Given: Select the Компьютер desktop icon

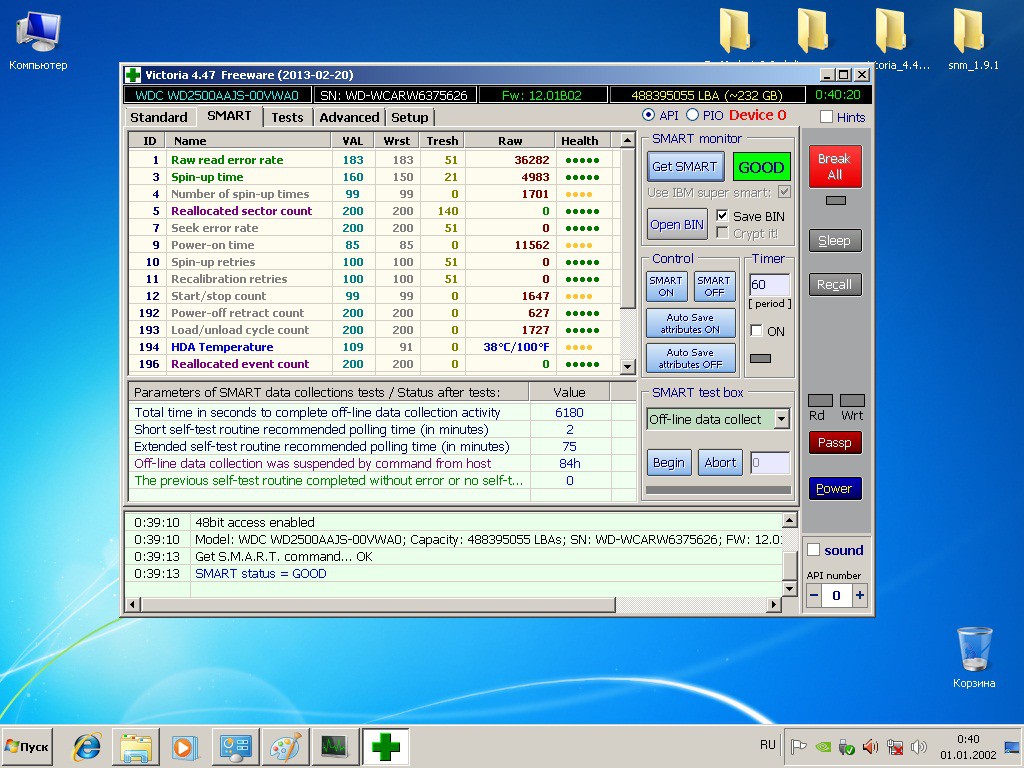Looking at the screenshot, I should point(38,40).
